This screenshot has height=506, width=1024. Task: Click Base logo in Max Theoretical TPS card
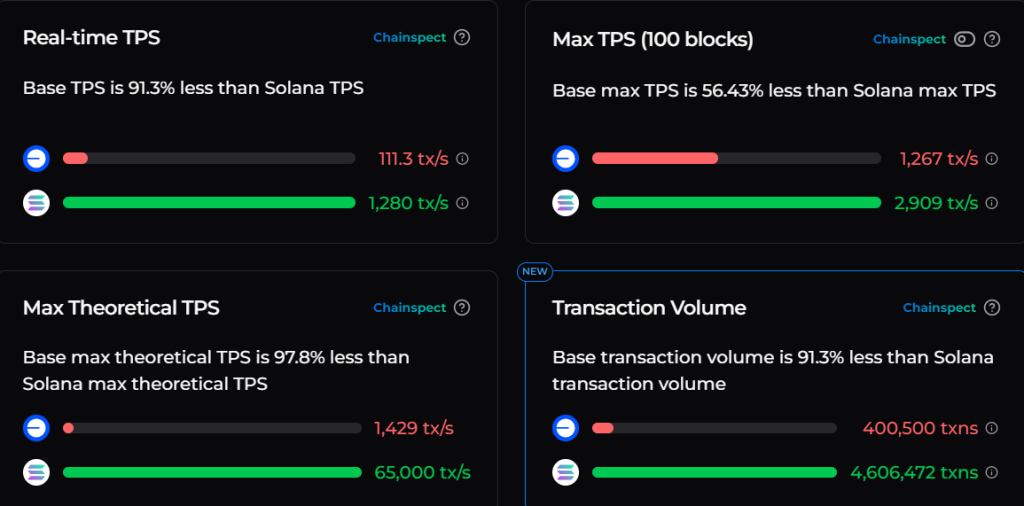(x=36, y=428)
